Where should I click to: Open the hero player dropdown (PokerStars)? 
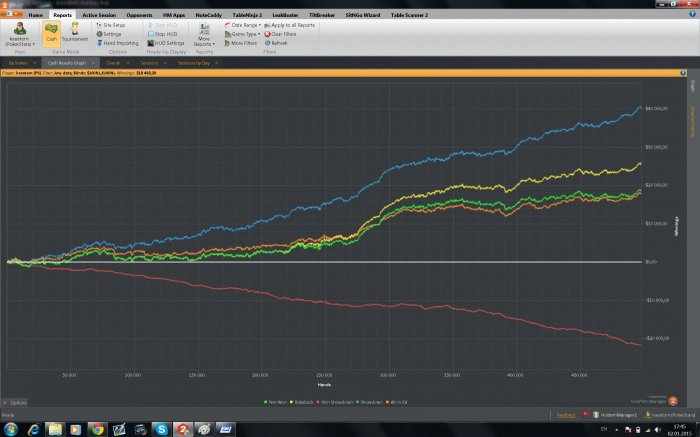19,35
